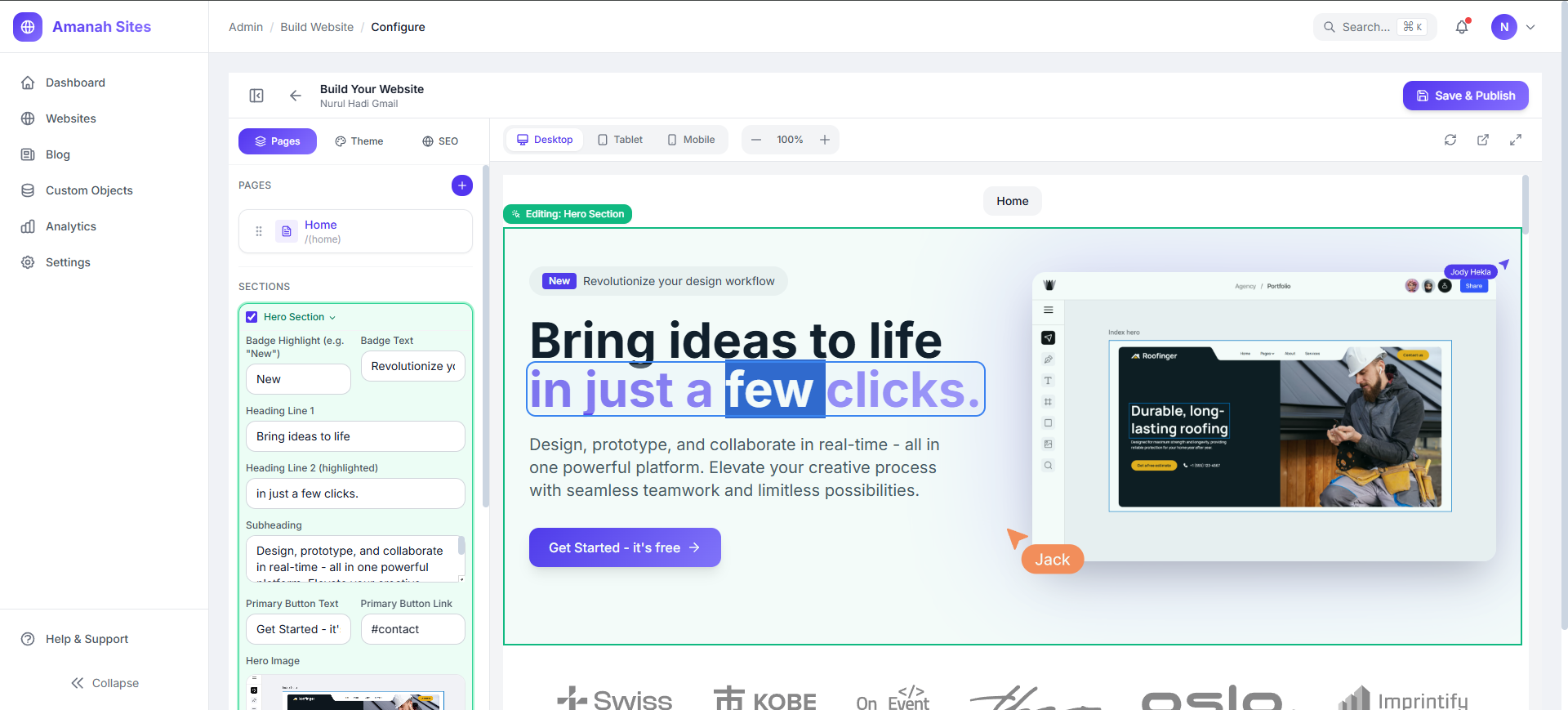Screen dimensions: 1568x710
Task: Open the SEO tab
Action: click(x=440, y=141)
